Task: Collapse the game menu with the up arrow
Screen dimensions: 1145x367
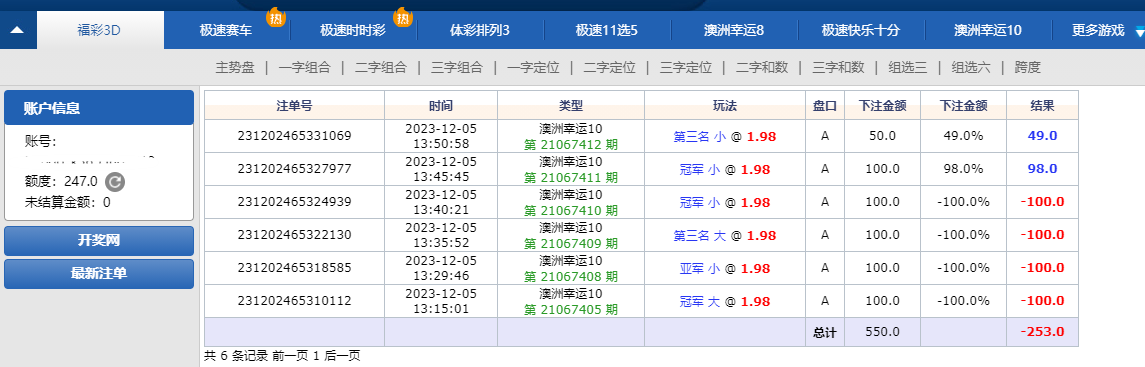Action: coord(18,31)
